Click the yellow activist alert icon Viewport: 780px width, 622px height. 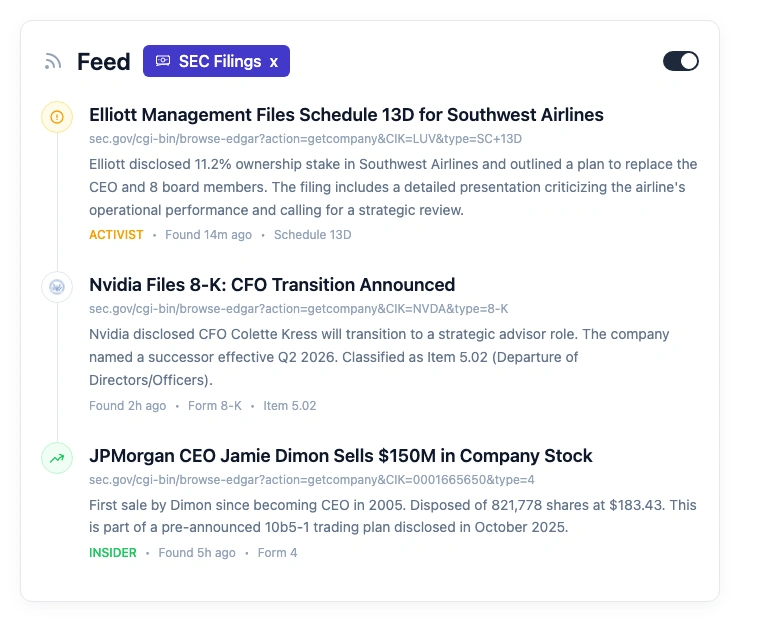[x=57, y=117]
